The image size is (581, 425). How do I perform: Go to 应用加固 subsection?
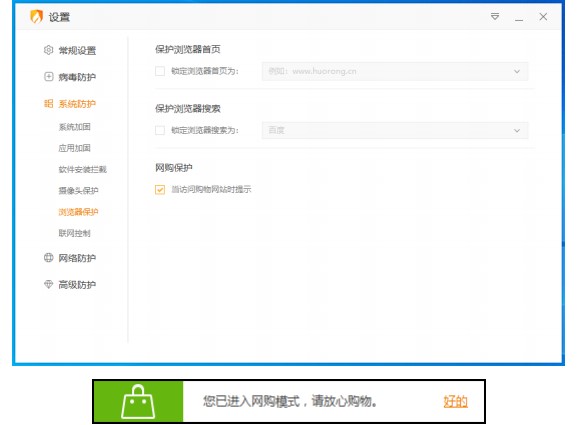click(x=74, y=148)
